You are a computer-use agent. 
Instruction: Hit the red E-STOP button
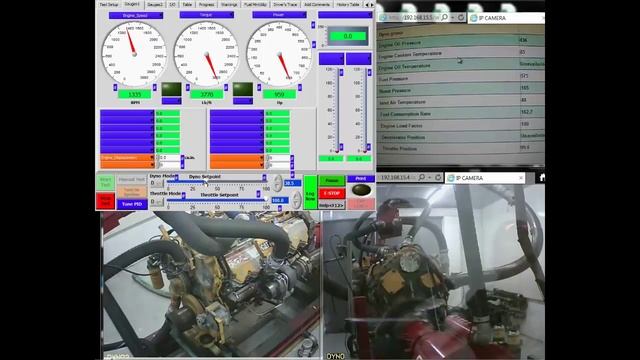[332, 193]
